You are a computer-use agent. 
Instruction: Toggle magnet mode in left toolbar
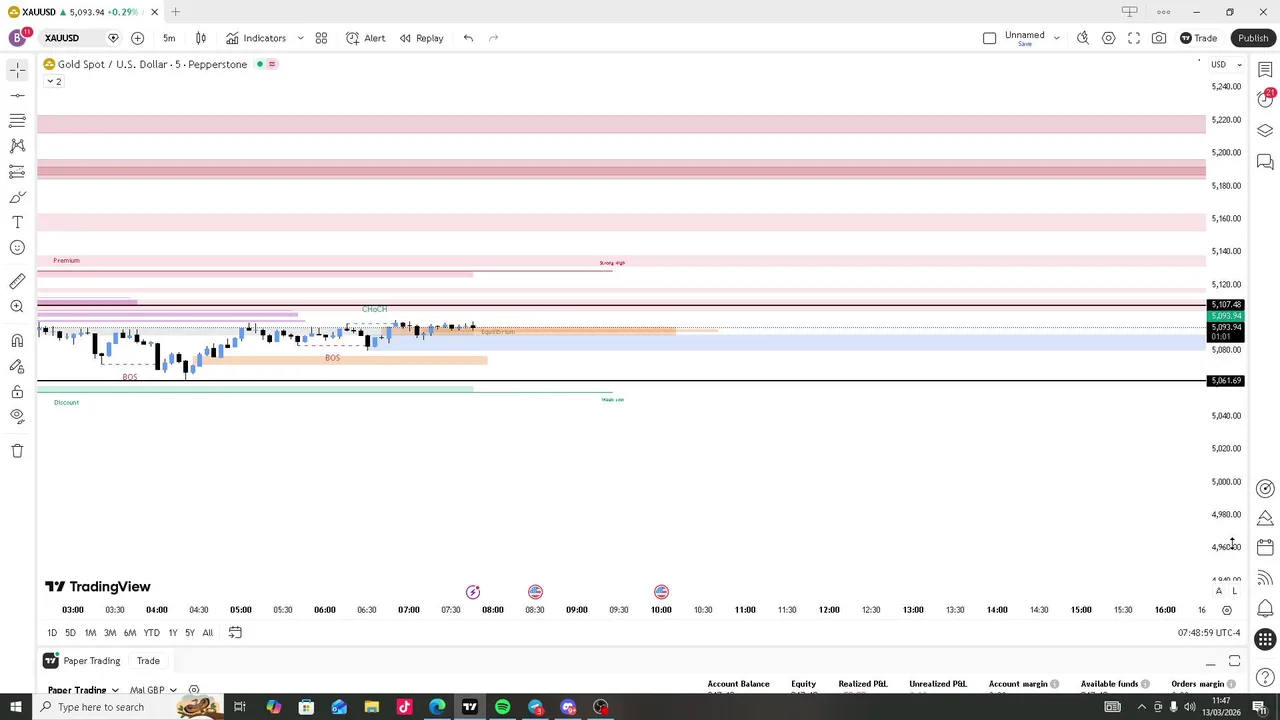coord(17,341)
